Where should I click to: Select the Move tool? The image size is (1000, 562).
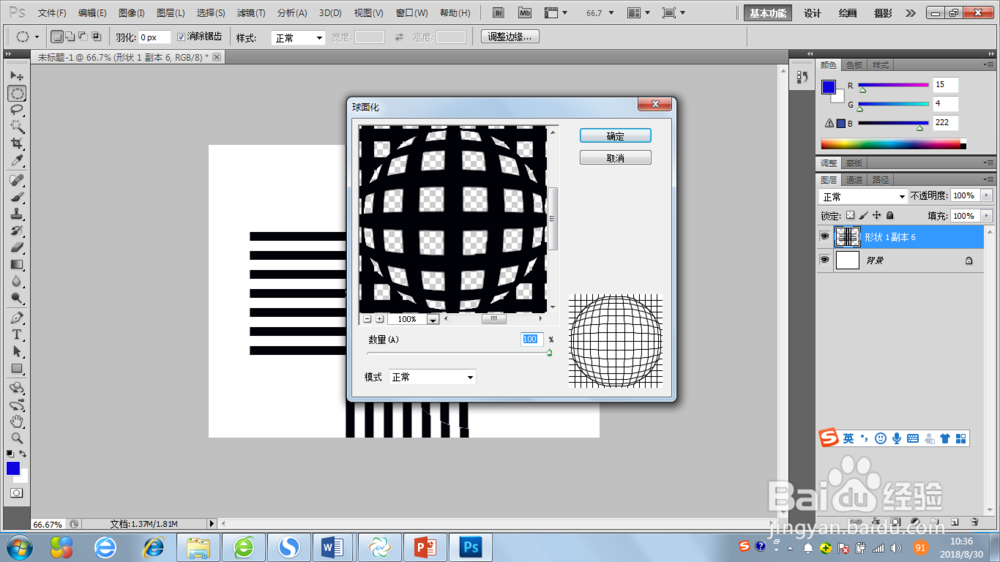tap(17, 76)
